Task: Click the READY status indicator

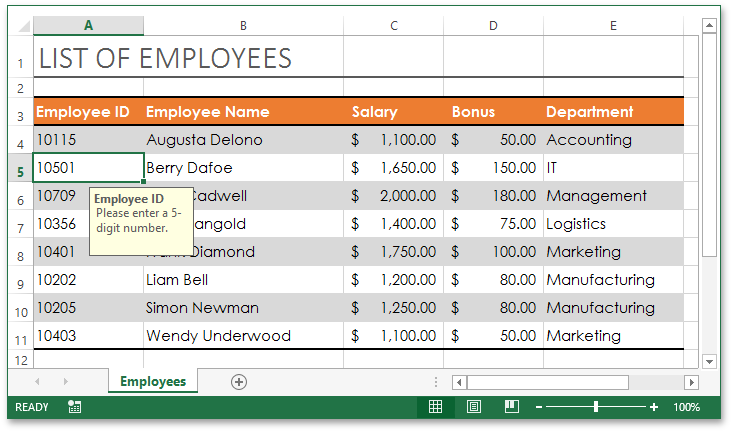Action: click(32, 407)
